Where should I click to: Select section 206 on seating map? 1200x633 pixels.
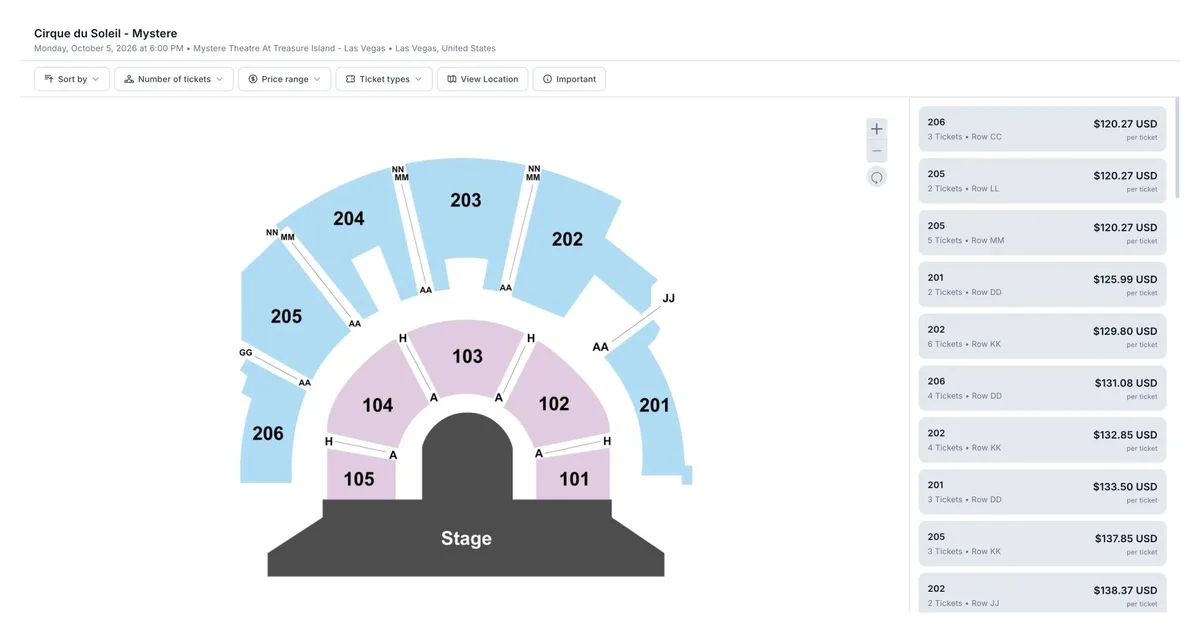(266, 433)
